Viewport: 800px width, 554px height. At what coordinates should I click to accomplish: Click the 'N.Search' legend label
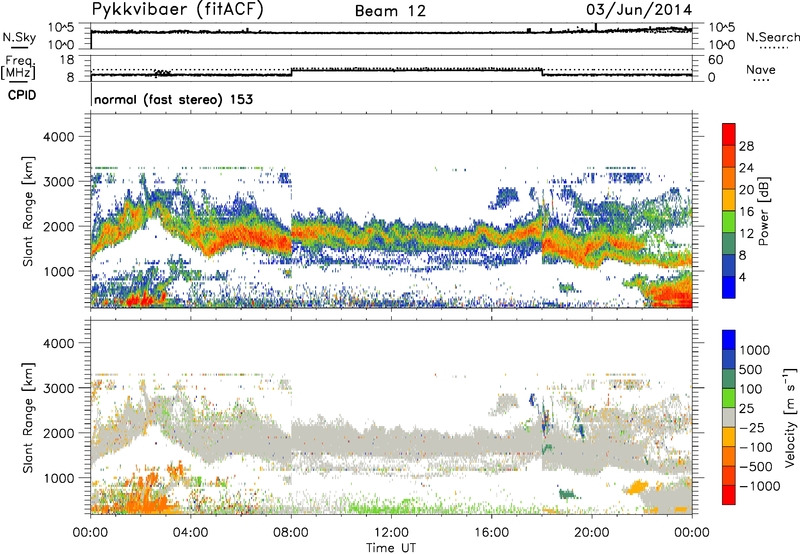[772, 37]
